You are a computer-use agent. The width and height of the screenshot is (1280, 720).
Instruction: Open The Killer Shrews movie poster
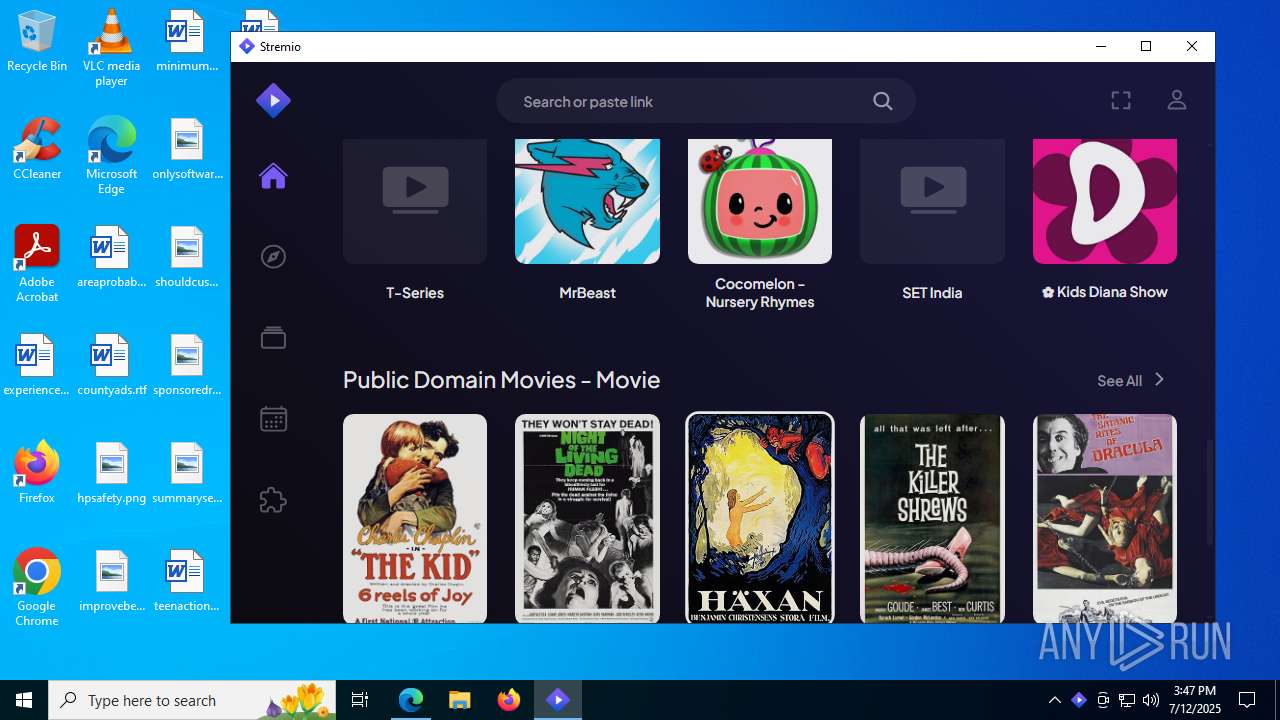click(932, 518)
